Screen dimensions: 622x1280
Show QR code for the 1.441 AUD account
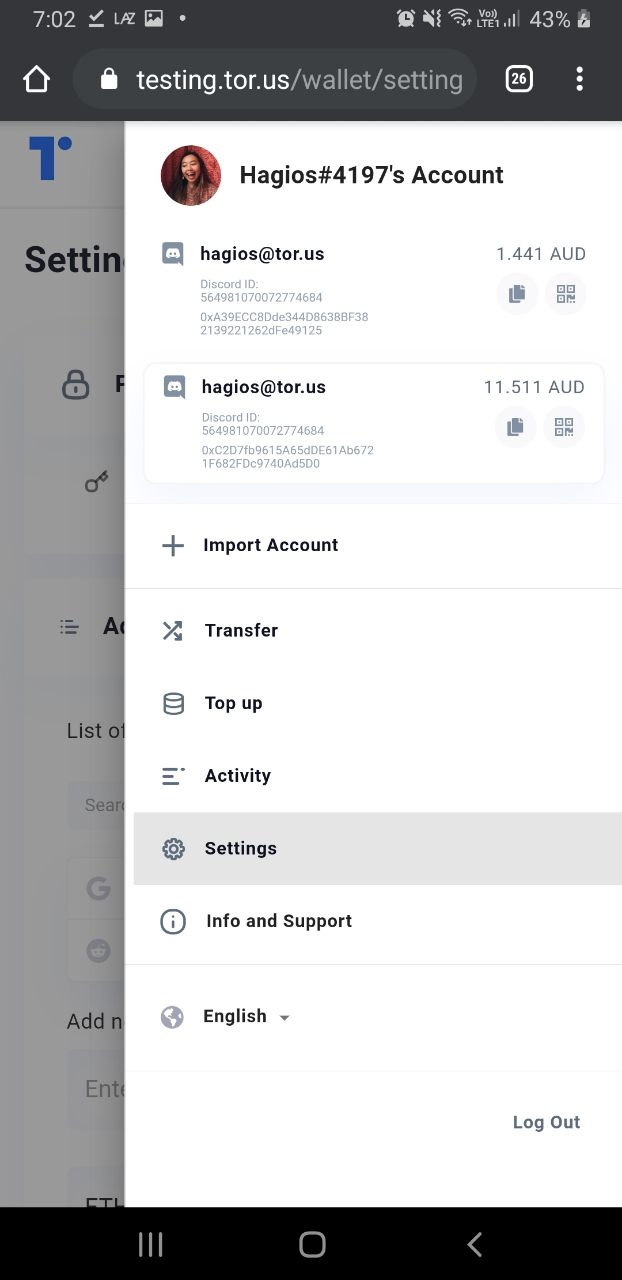pos(566,294)
